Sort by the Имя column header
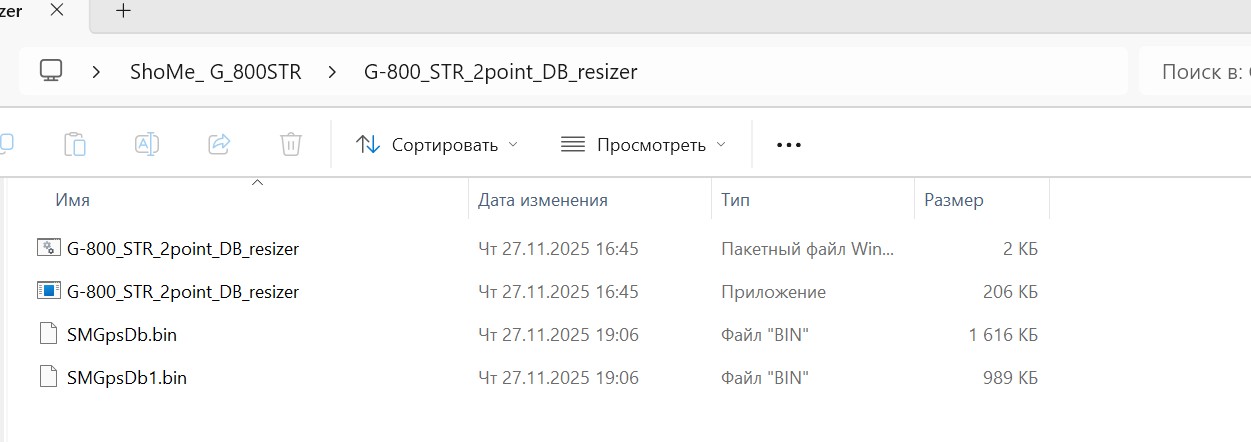Image resolution: width=1251 pixels, height=442 pixels. click(x=73, y=200)
